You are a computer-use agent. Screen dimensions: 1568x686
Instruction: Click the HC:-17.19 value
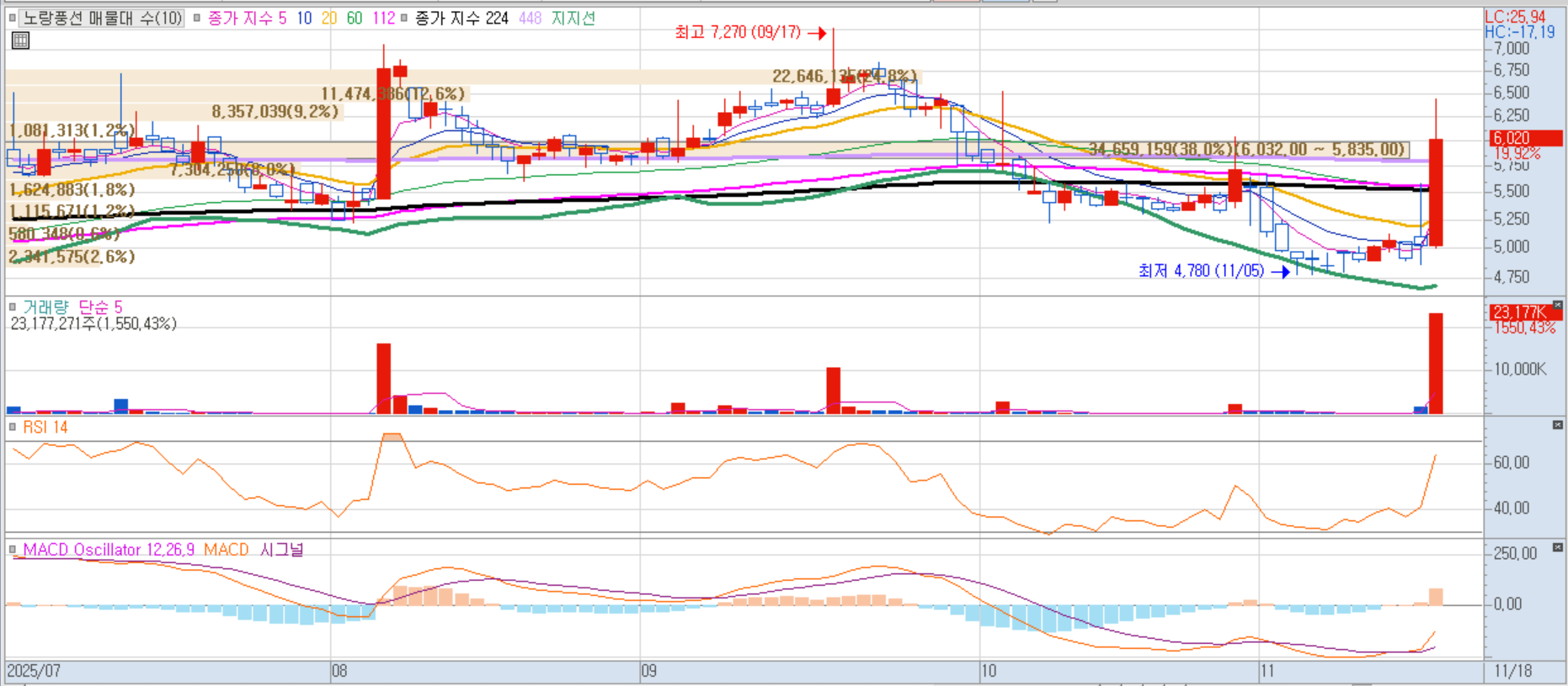(x=1520, y=32)
